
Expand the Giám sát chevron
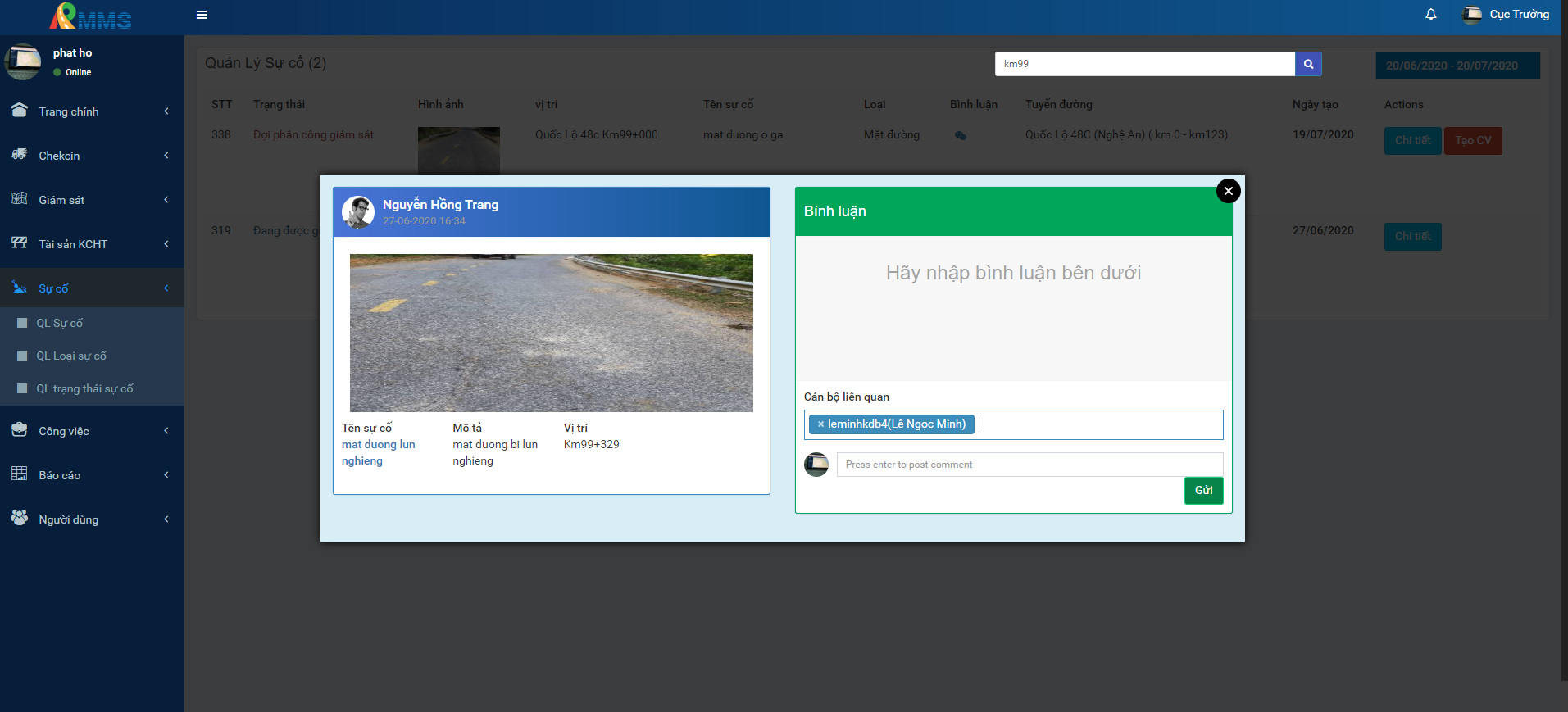click(166, 200)
